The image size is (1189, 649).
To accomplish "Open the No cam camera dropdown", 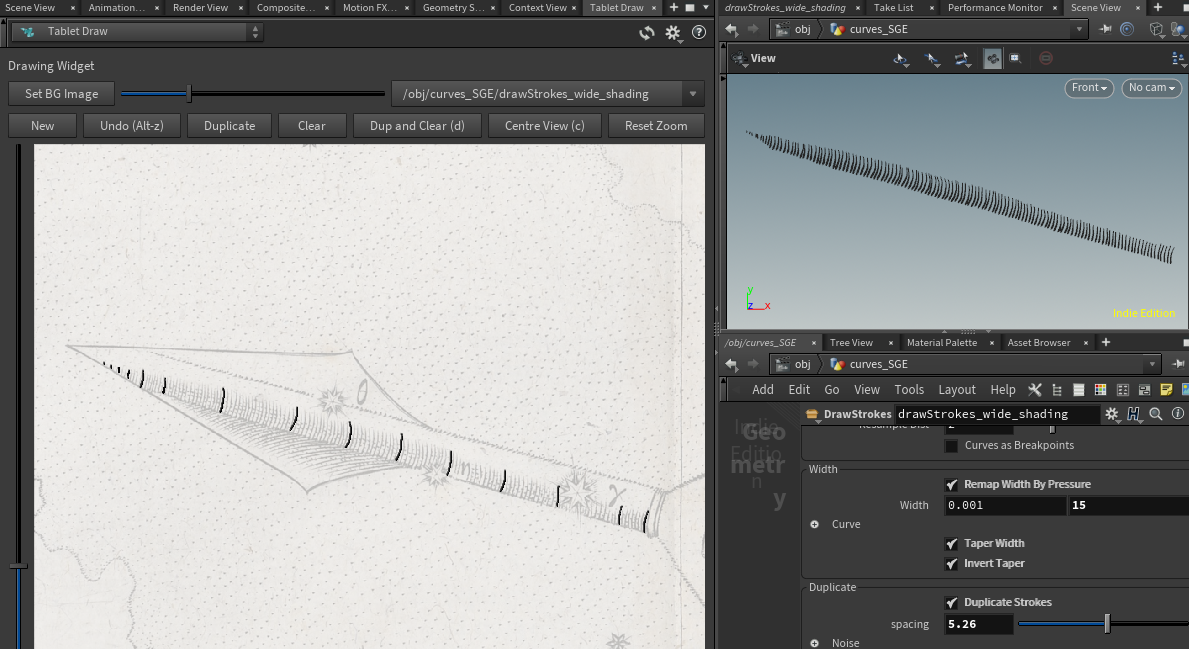I will (x=1150, y=88).
